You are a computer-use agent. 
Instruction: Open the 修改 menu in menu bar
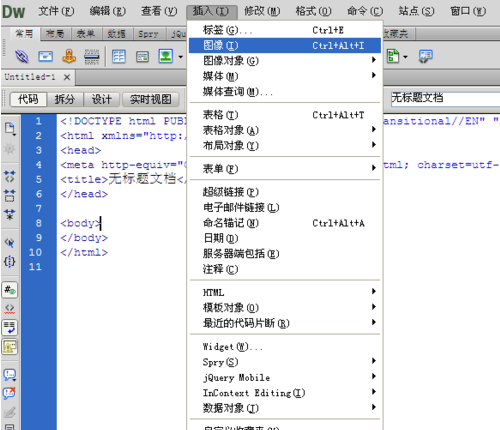[262, 12]
